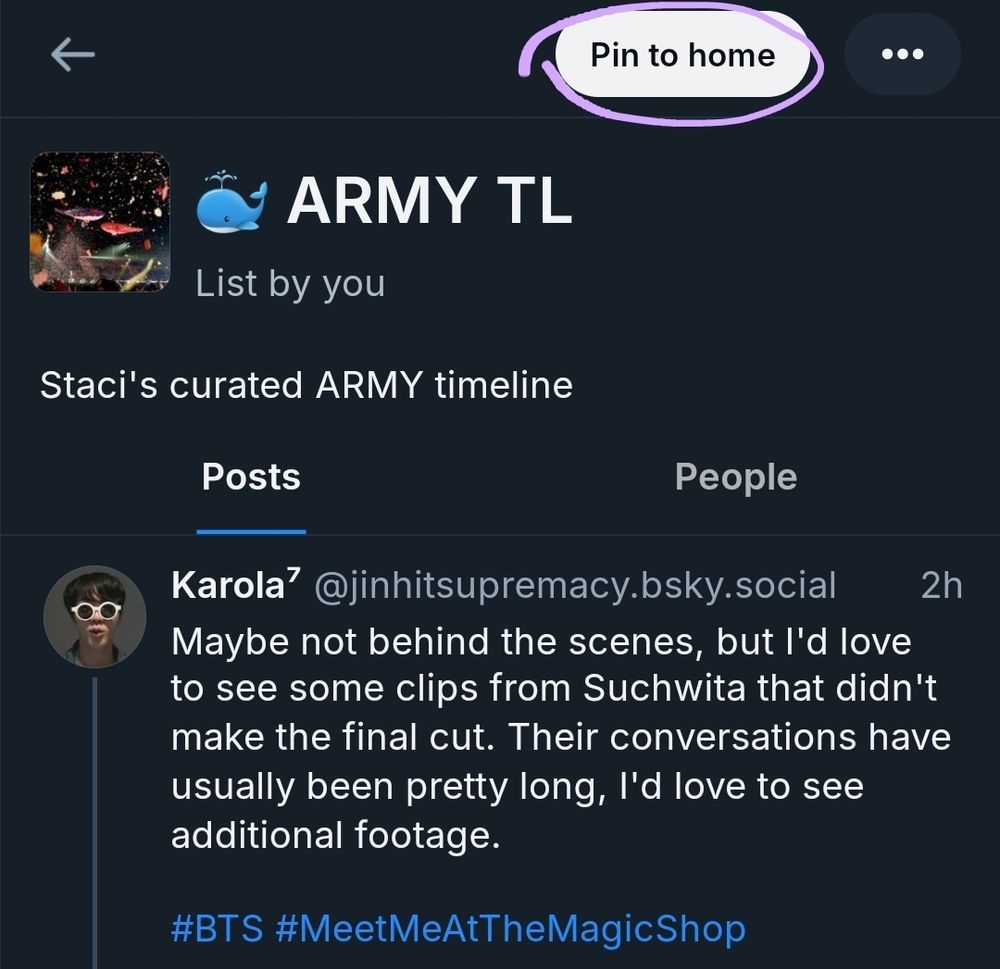Open the #BTS hashtag

click(x=217, y=928)
